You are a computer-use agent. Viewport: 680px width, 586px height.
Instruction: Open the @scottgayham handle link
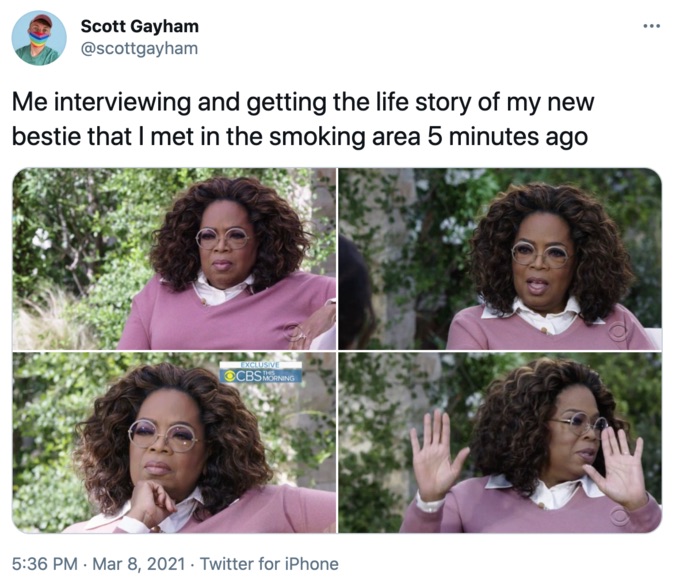pos(139,48)
